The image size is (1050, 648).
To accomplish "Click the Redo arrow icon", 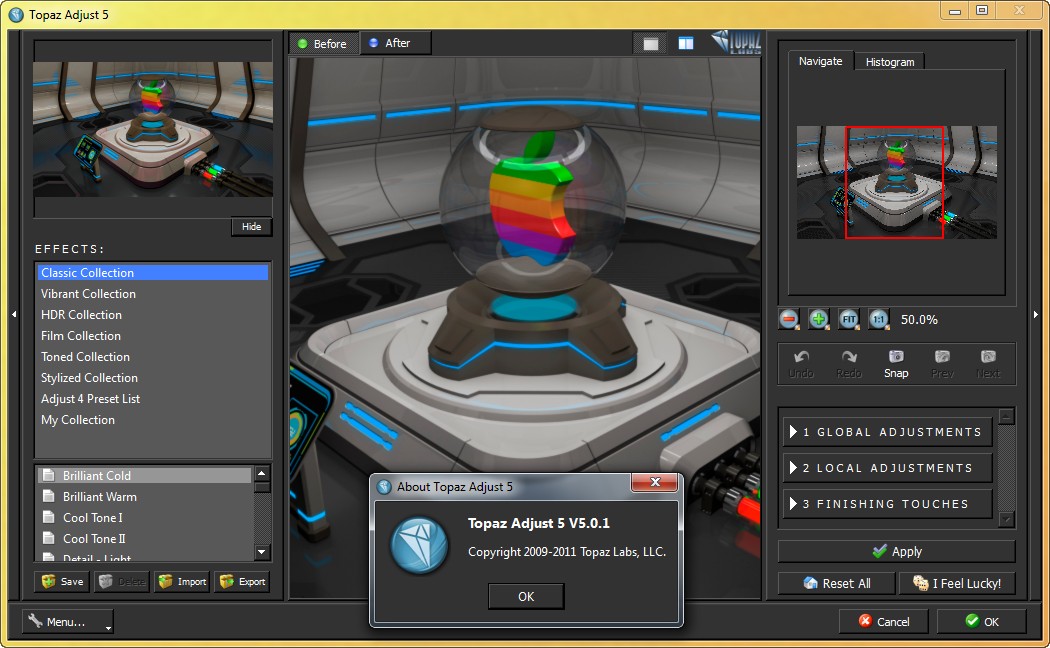I will 849,357.
